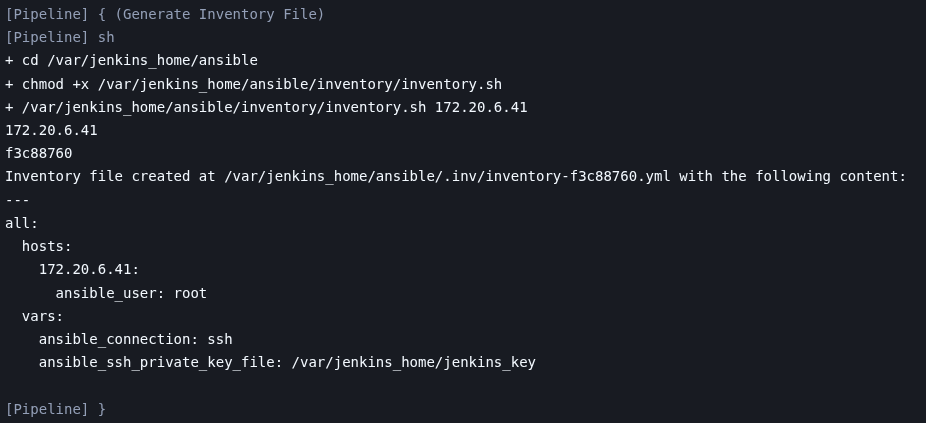
Task: Click the standalone 172.20.6.41 output line
Action: coord(51,130)
